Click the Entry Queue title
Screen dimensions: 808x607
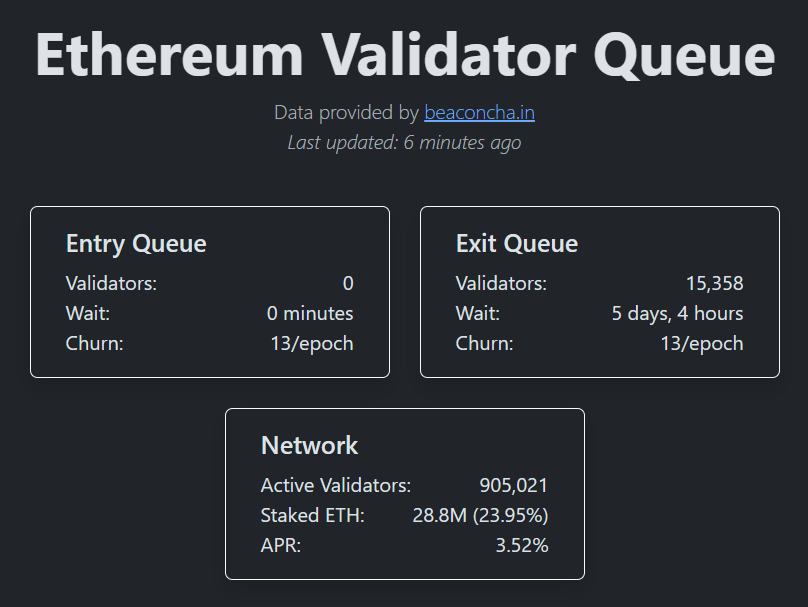coord(136,243)
